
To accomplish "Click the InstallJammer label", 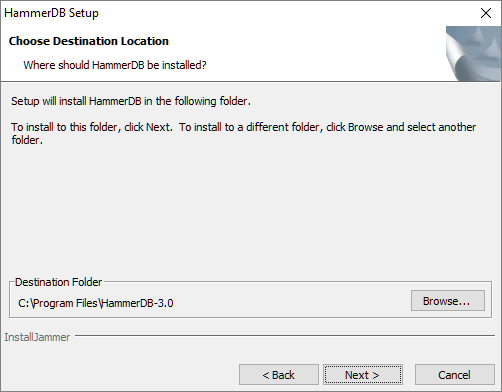I will 37,337.
